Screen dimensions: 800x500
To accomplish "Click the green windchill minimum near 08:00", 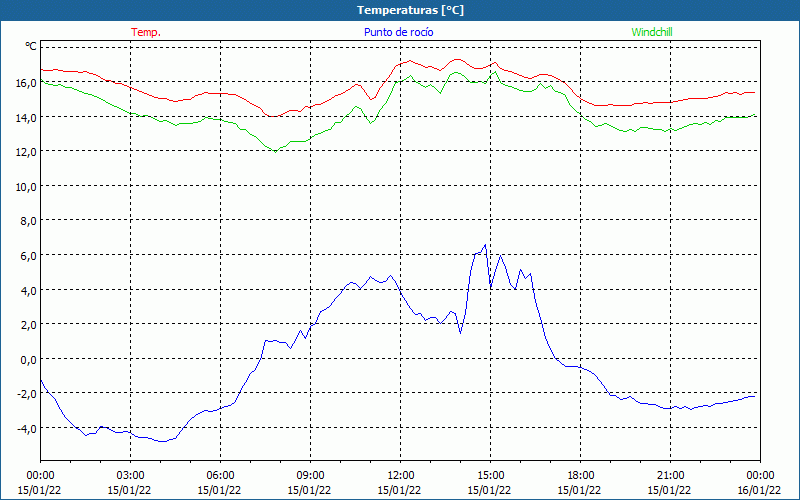I will [x=276, y=152].
